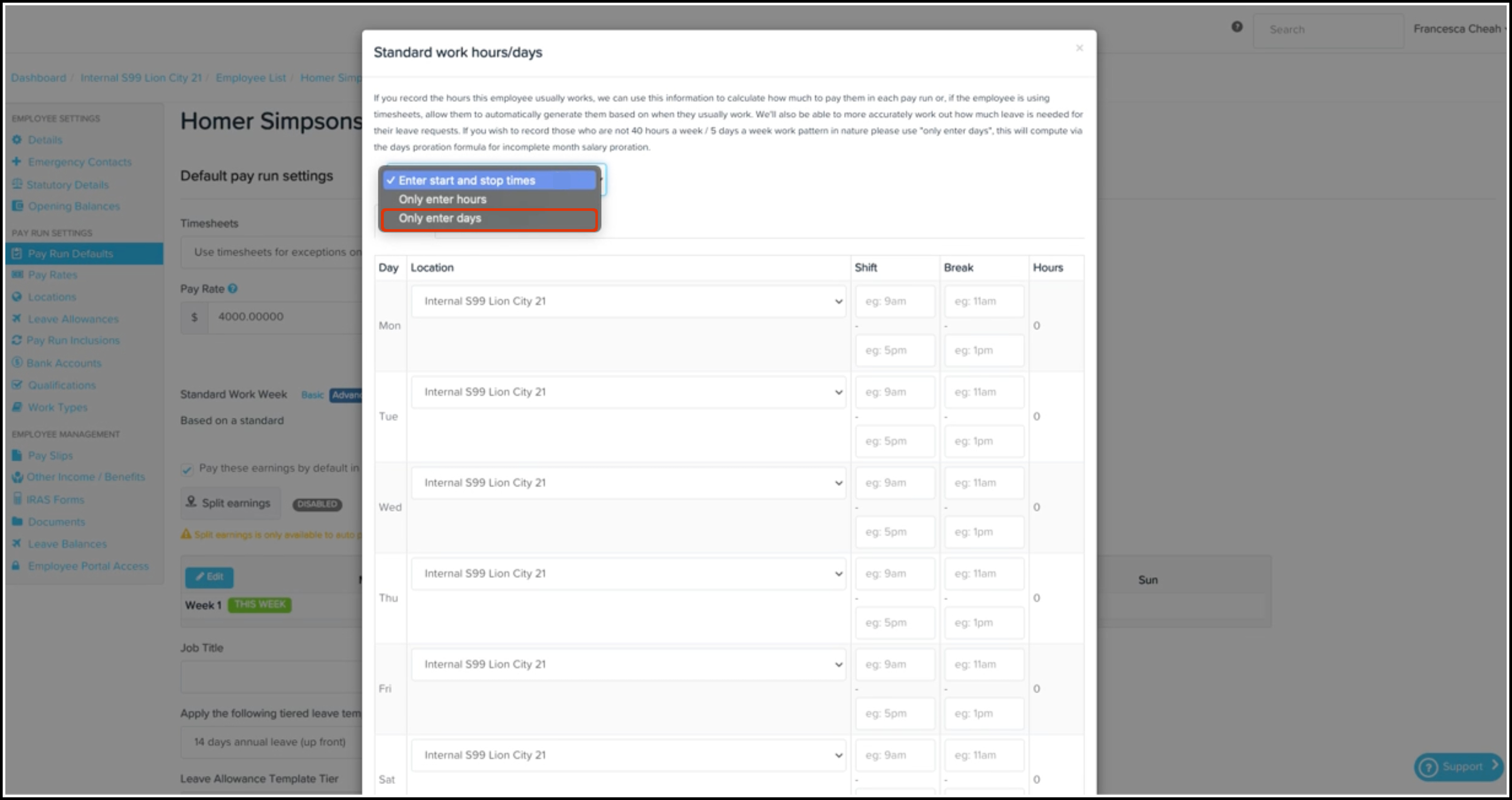This screenshot has height=800, width=1512.
Task: Toggle Pay these earnings by default checkbox
Action: tap(187, 469)
